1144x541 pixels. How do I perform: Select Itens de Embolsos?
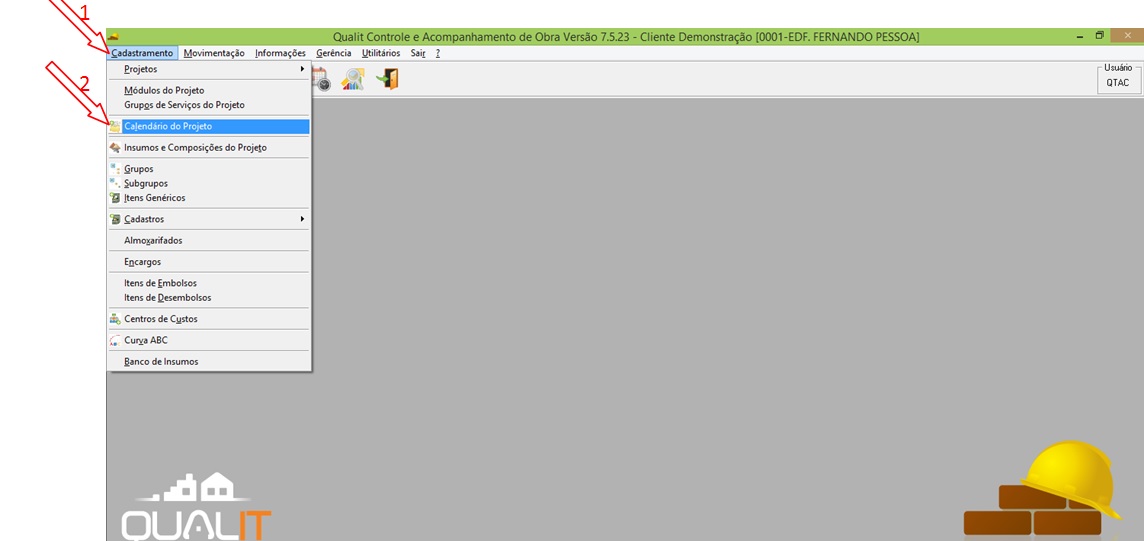point(209,283)
